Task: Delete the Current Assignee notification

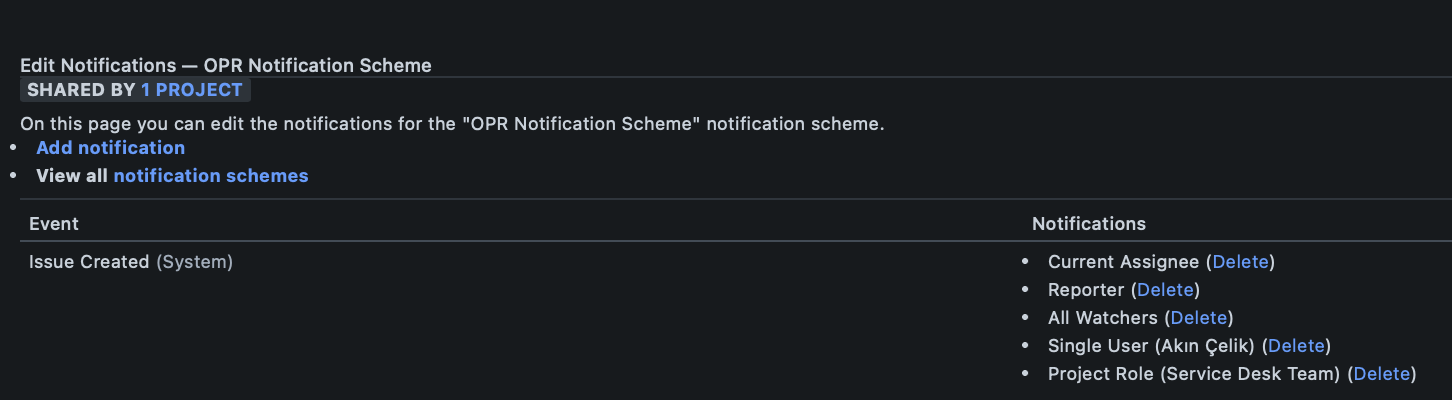Action: pos(1240,262)
